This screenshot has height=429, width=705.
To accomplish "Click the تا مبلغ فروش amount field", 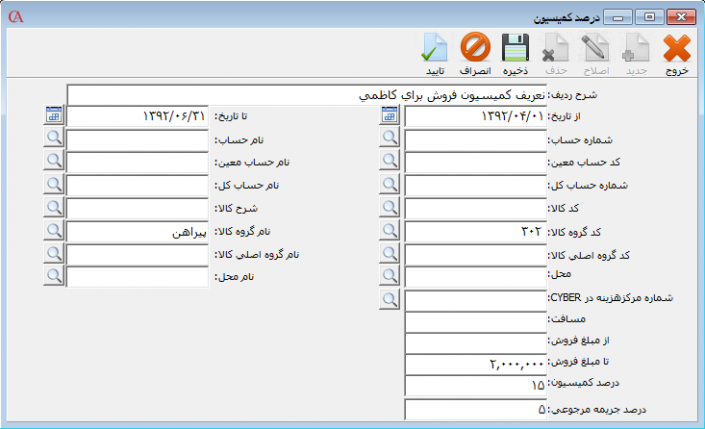I will tap(475, 363).
